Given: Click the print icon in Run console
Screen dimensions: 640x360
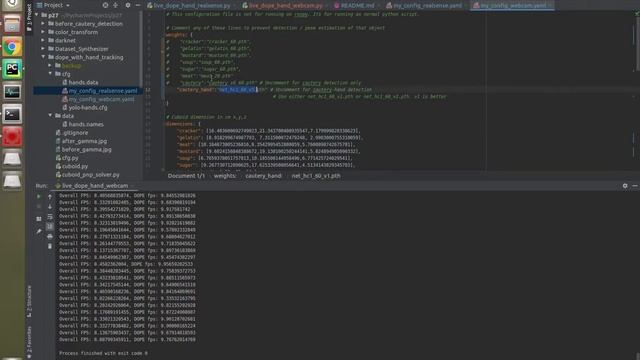Looking at the screenshot, I should 50,236.
